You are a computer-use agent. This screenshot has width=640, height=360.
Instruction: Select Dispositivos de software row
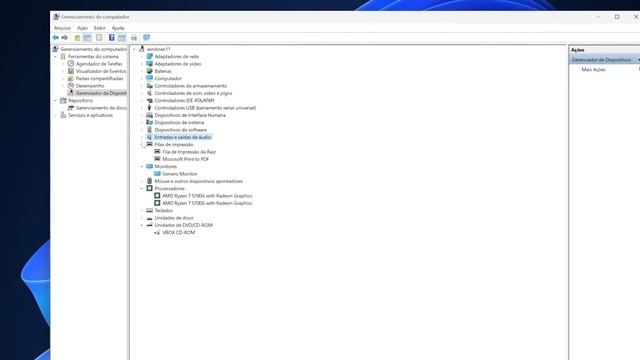[x=181, y=130]
